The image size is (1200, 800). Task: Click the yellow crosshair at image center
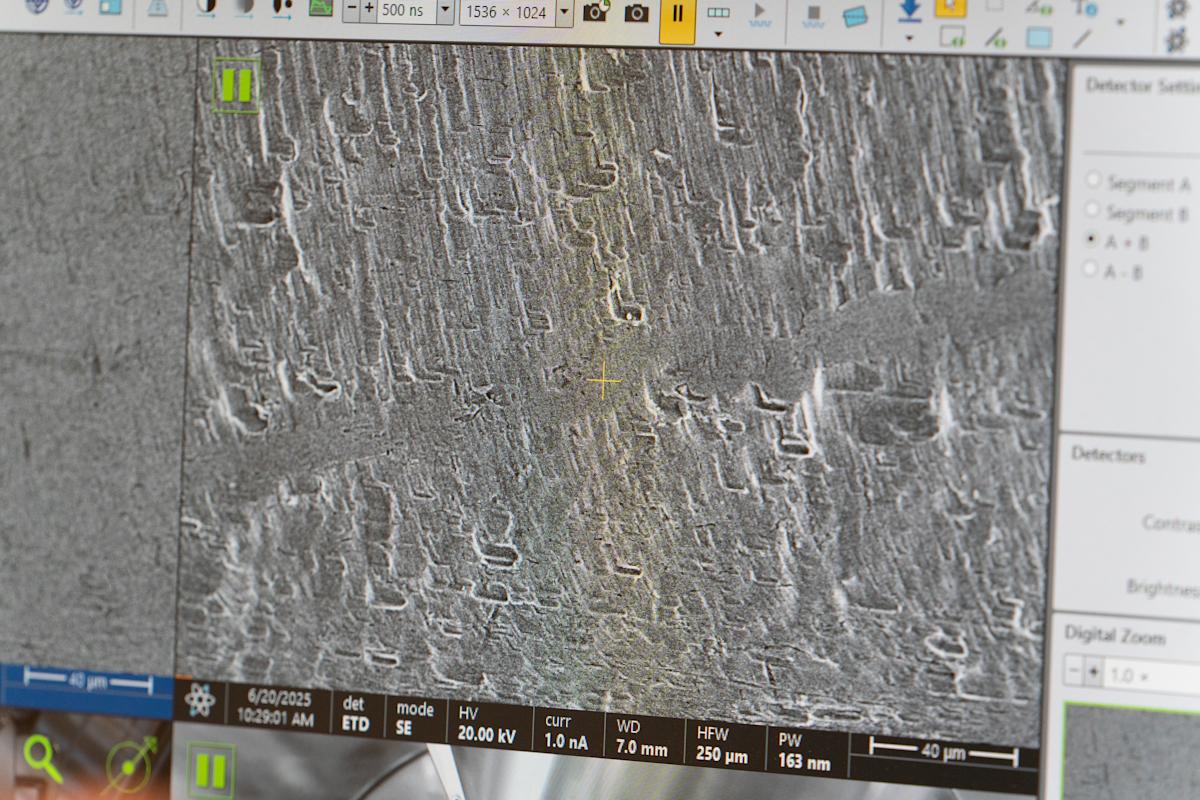click(604, 381)
